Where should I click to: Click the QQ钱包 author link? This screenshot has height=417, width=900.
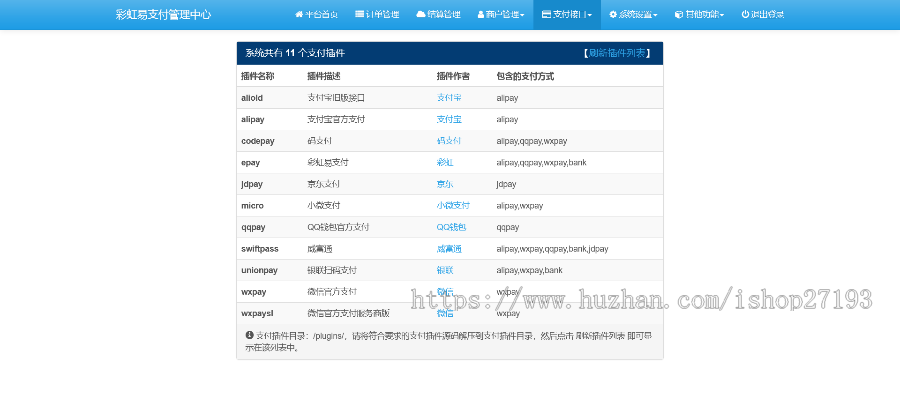pyautogui.click(x=451, y=227)
